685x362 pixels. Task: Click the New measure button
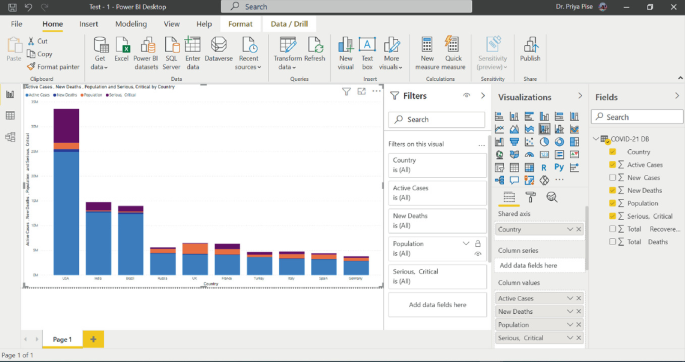427,53
